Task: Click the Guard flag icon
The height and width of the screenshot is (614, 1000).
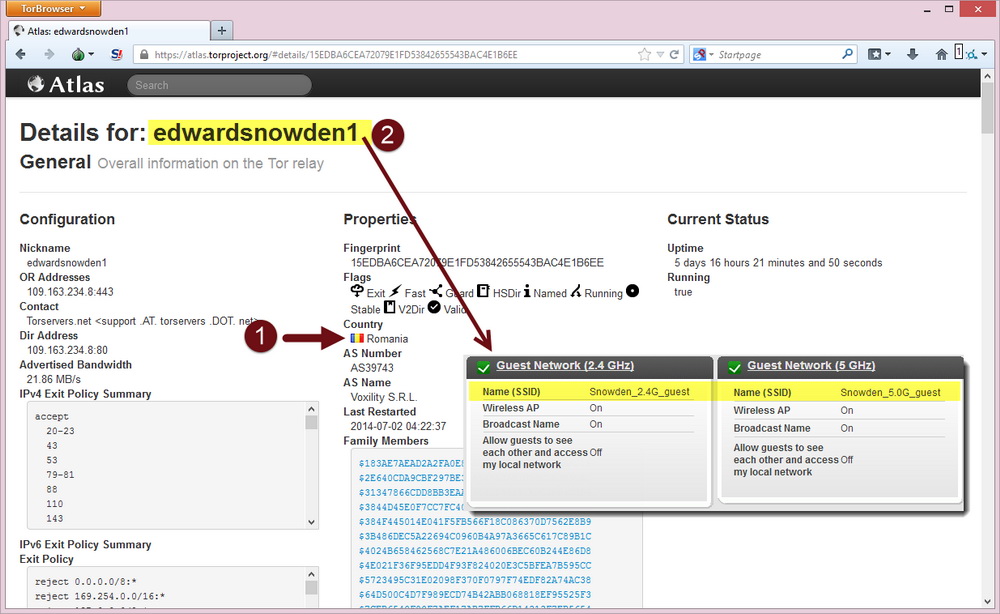Action: point(436,291)
